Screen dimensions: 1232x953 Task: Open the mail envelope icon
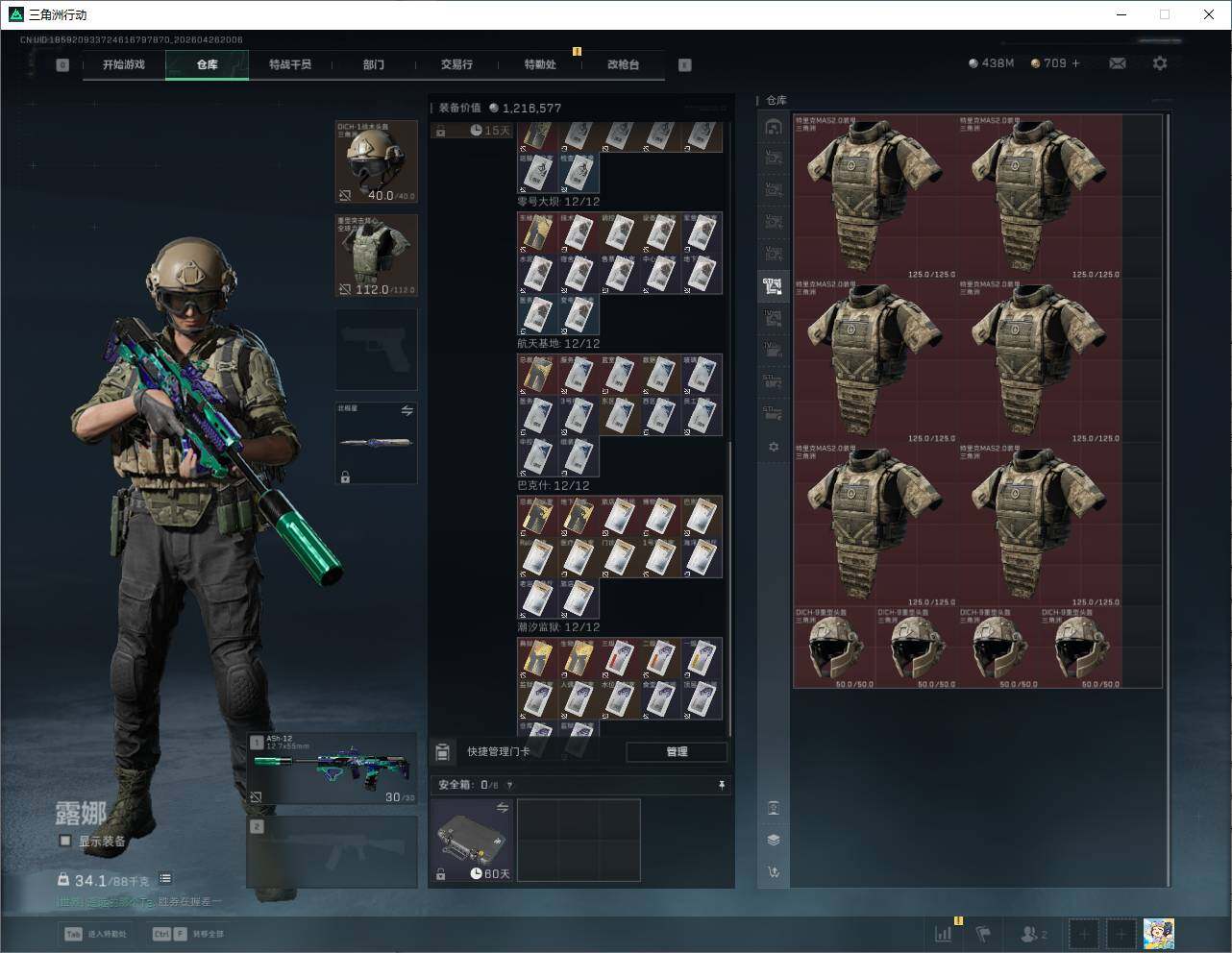pos(1118,63)
